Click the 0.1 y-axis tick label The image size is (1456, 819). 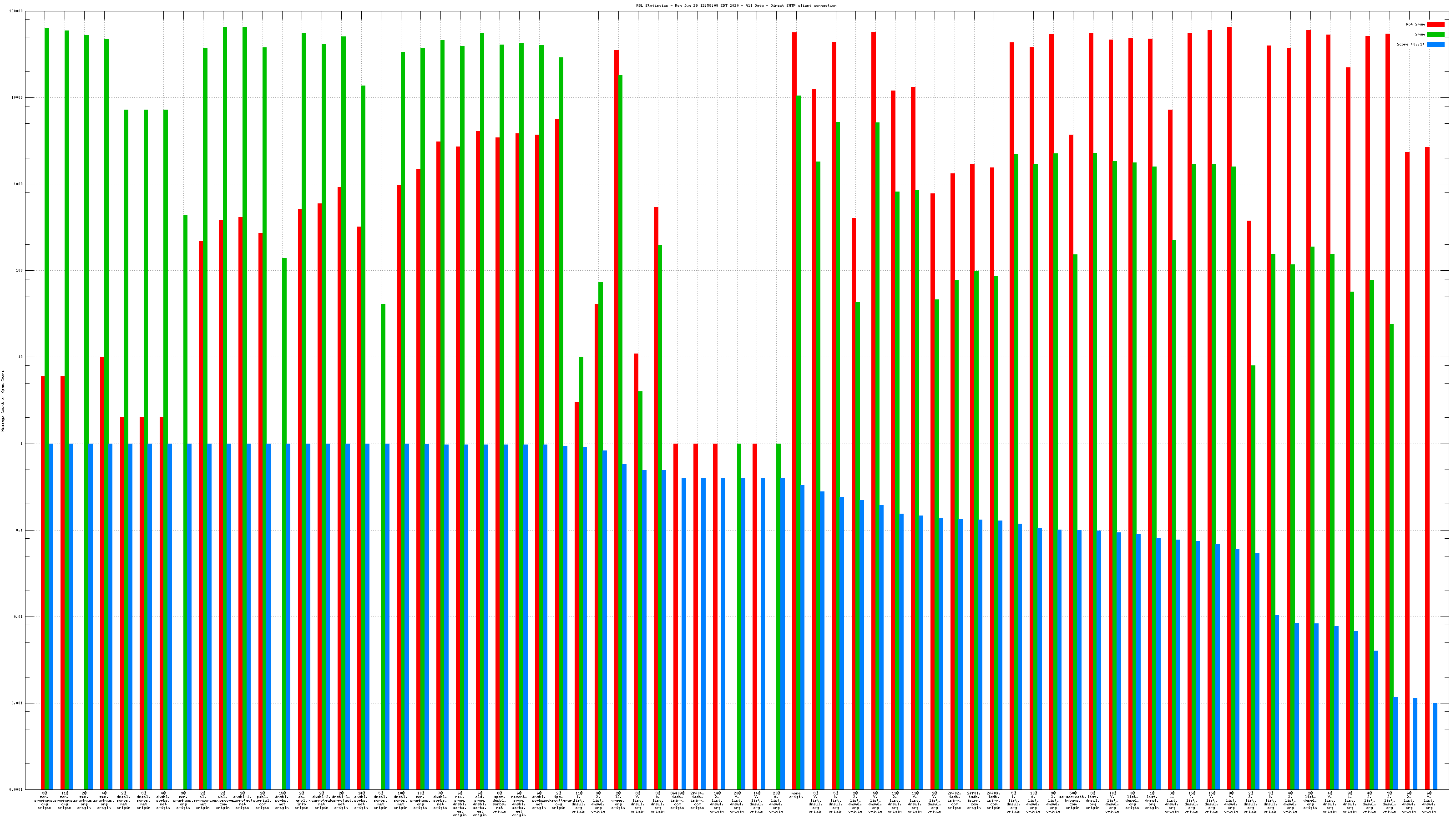tap(20, 530)
